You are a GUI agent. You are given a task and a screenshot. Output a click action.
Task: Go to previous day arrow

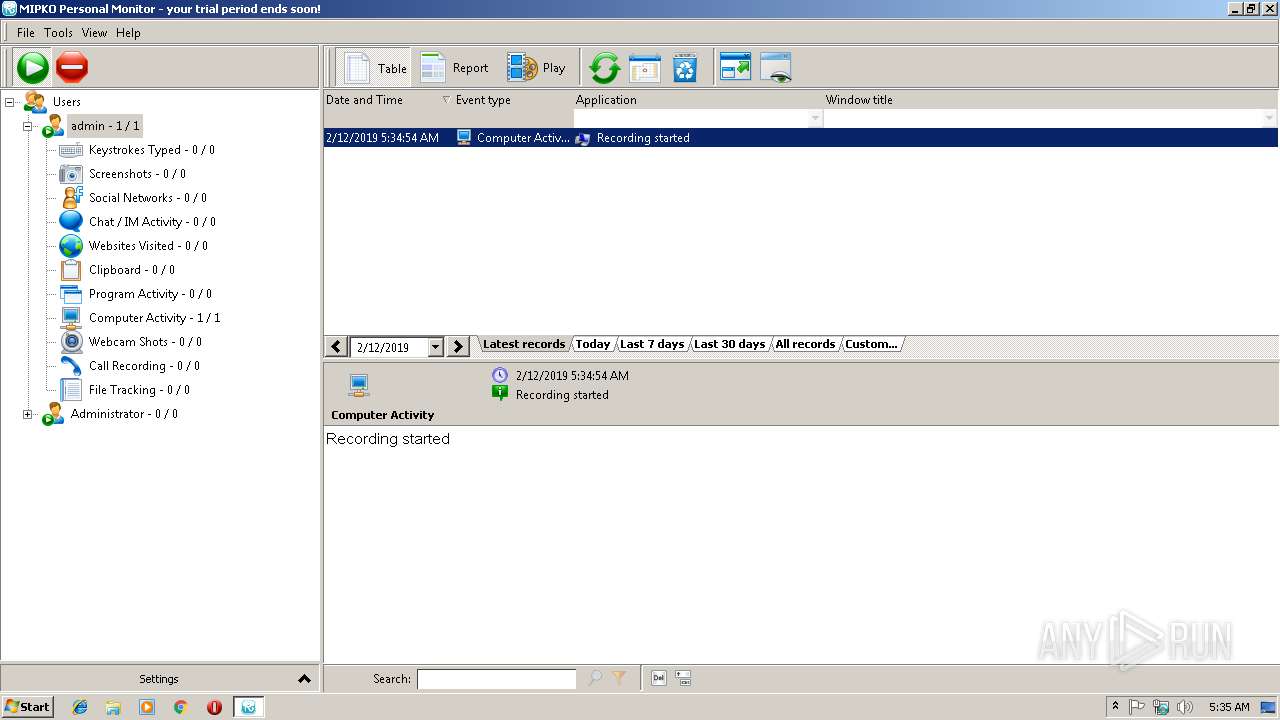pyautogui.click(x=337, y=347)
